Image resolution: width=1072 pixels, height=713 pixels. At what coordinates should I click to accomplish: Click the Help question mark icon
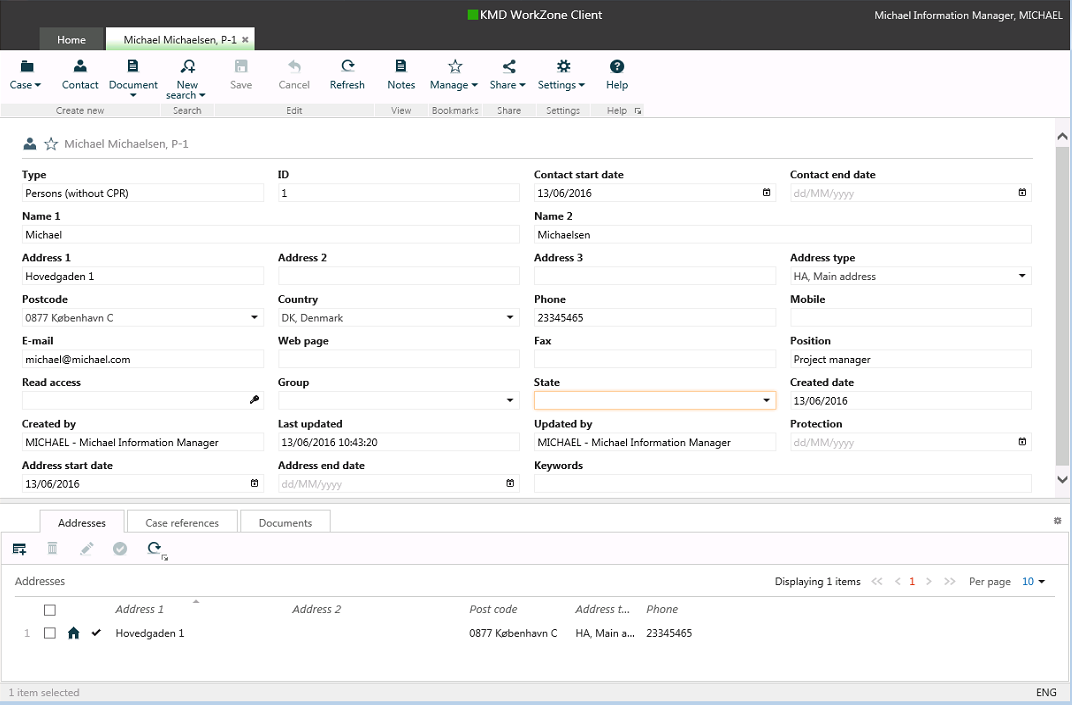[x=617, y=67]
